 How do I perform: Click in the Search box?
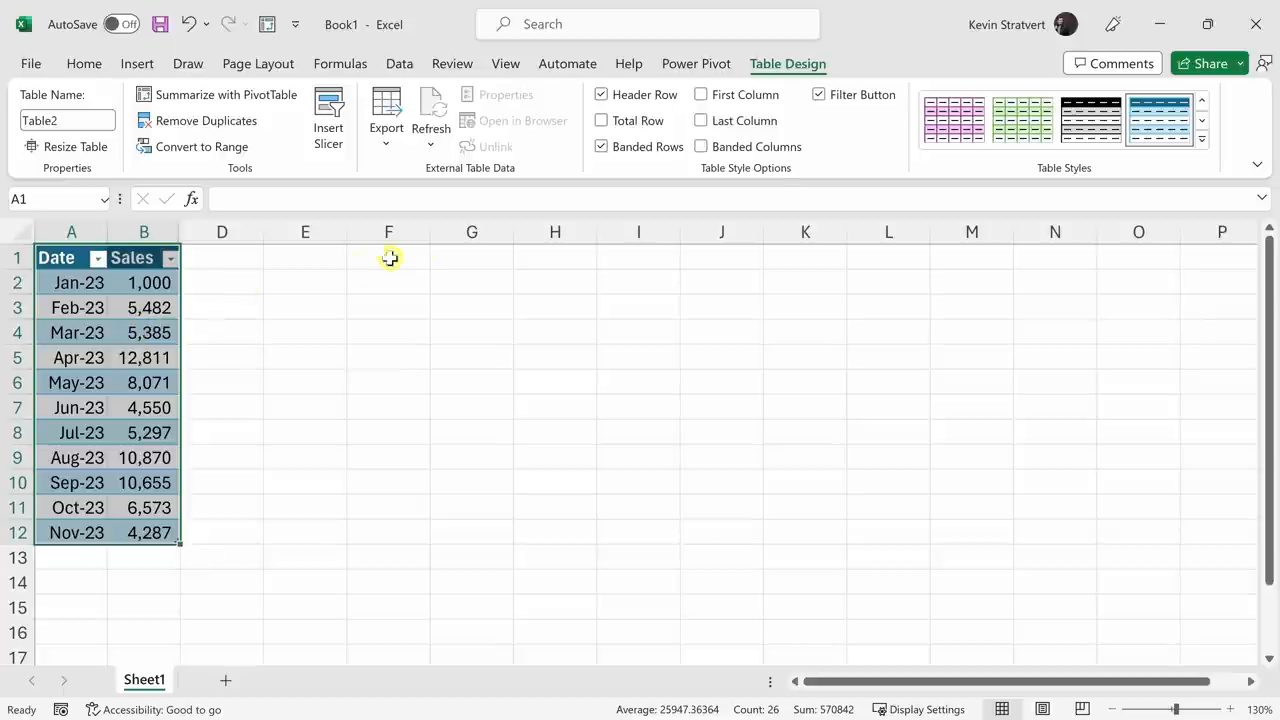pyautogui.click(x=647, y=24)
